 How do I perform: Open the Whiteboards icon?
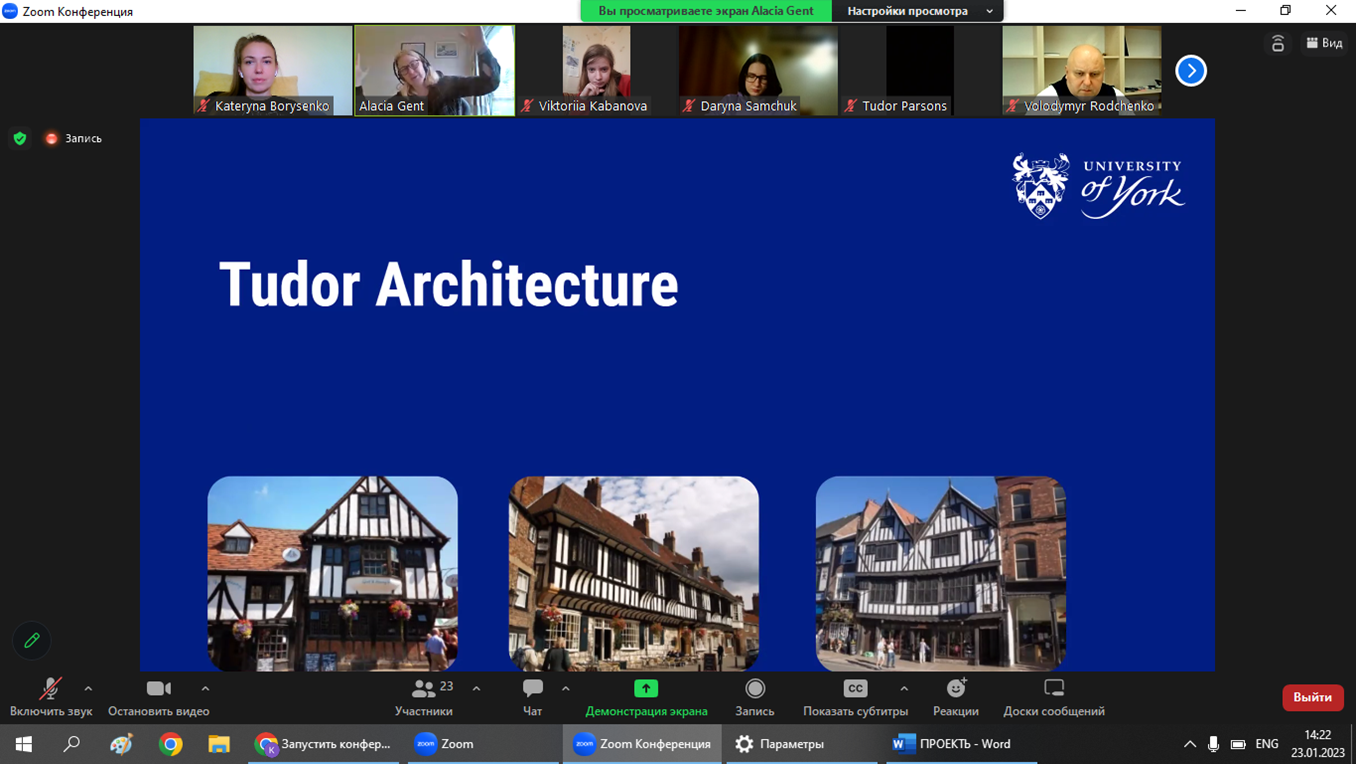(1053, 689)
